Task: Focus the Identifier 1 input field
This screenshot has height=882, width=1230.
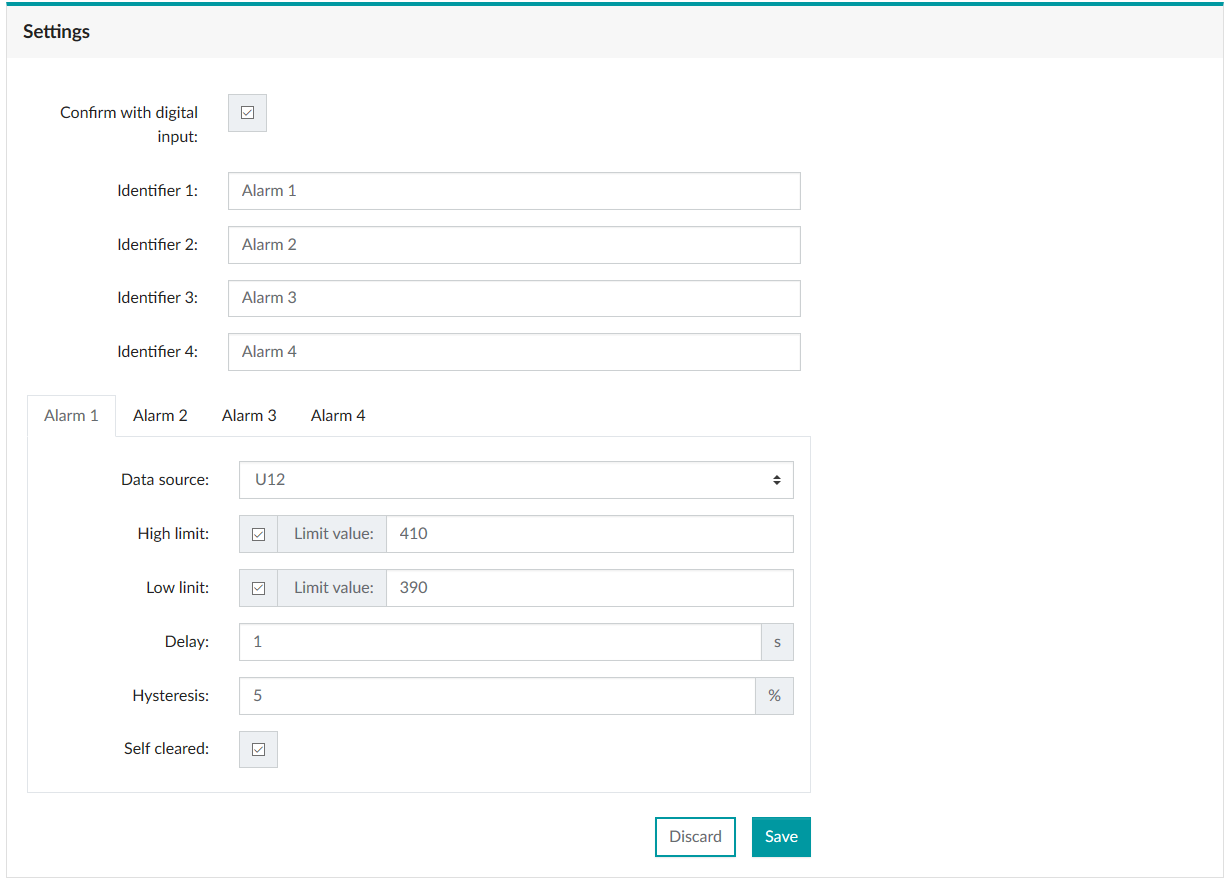Action: pos(514,191)
